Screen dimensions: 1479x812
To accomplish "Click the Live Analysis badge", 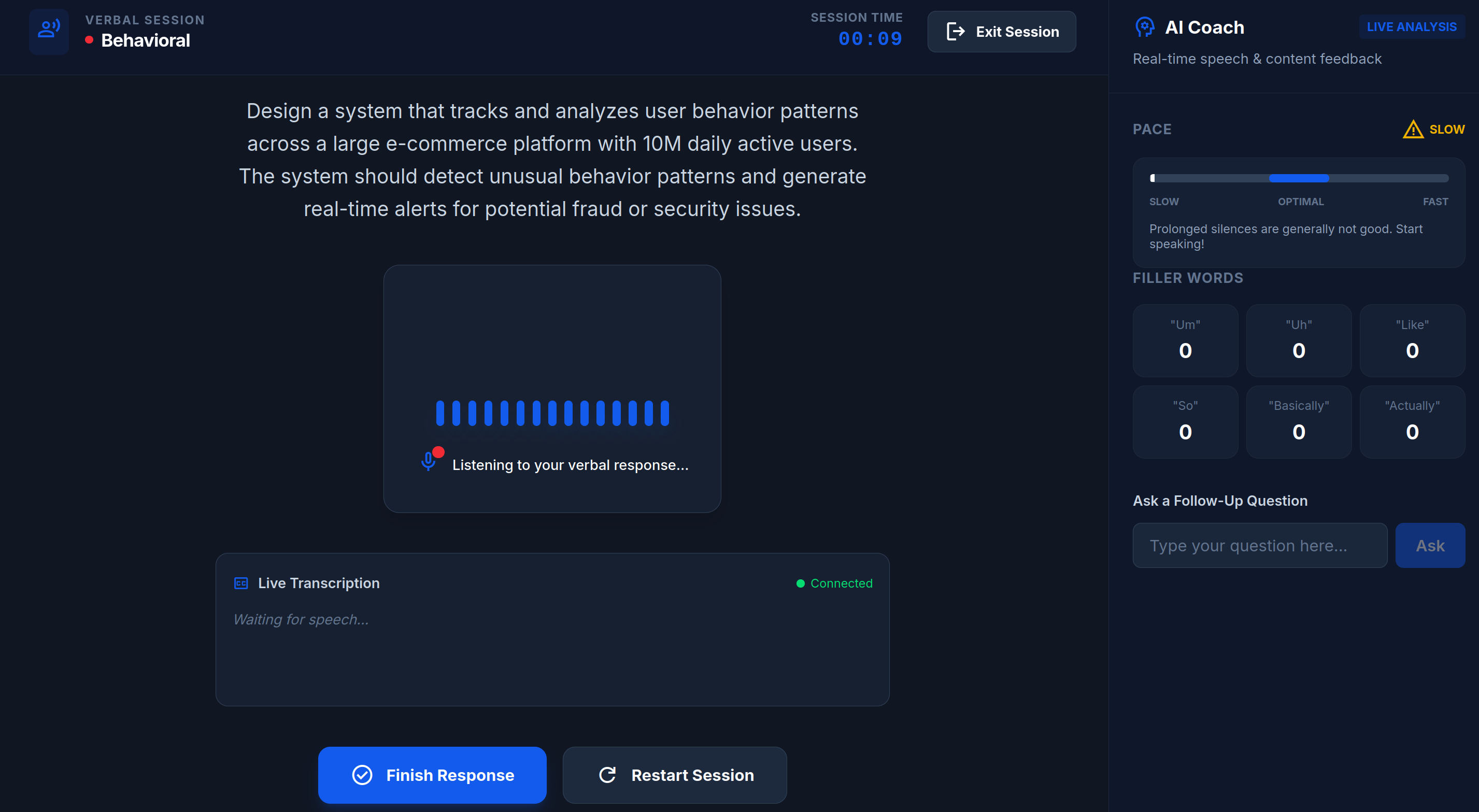I will click(1411, 27).
